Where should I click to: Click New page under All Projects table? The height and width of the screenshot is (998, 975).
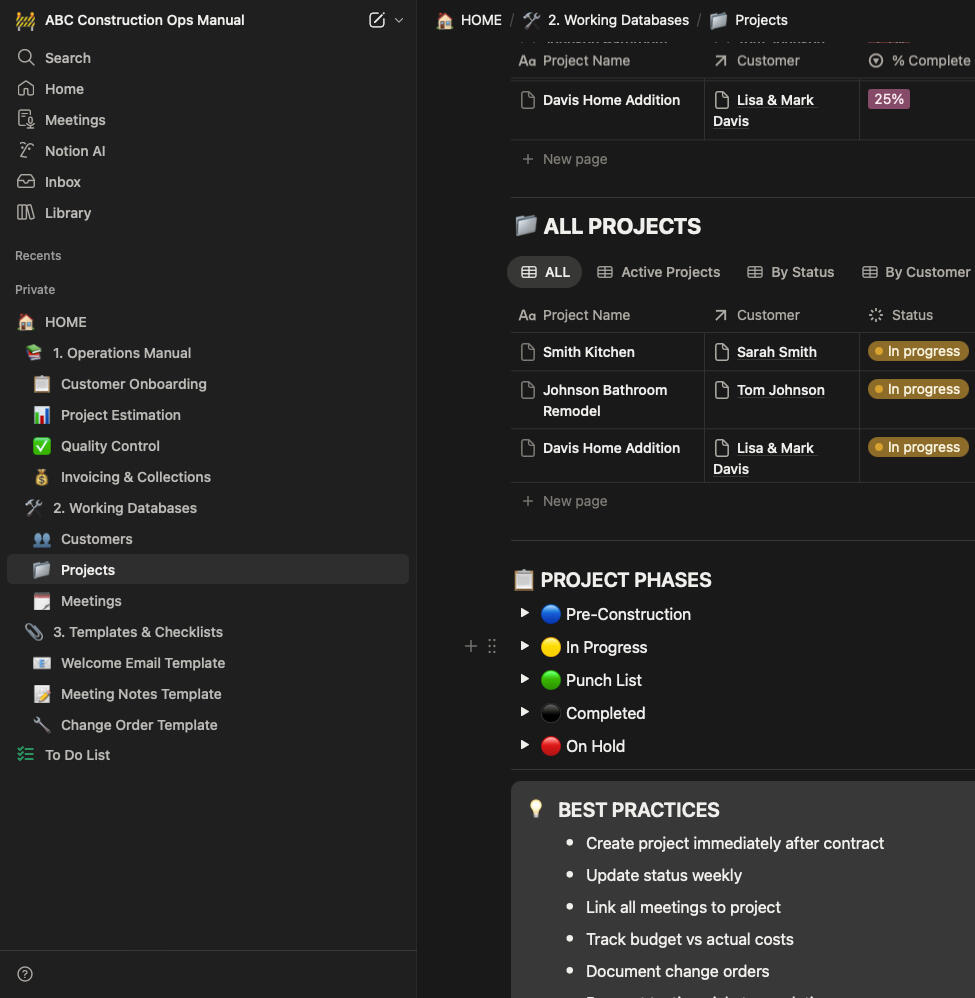pos(574,501)
